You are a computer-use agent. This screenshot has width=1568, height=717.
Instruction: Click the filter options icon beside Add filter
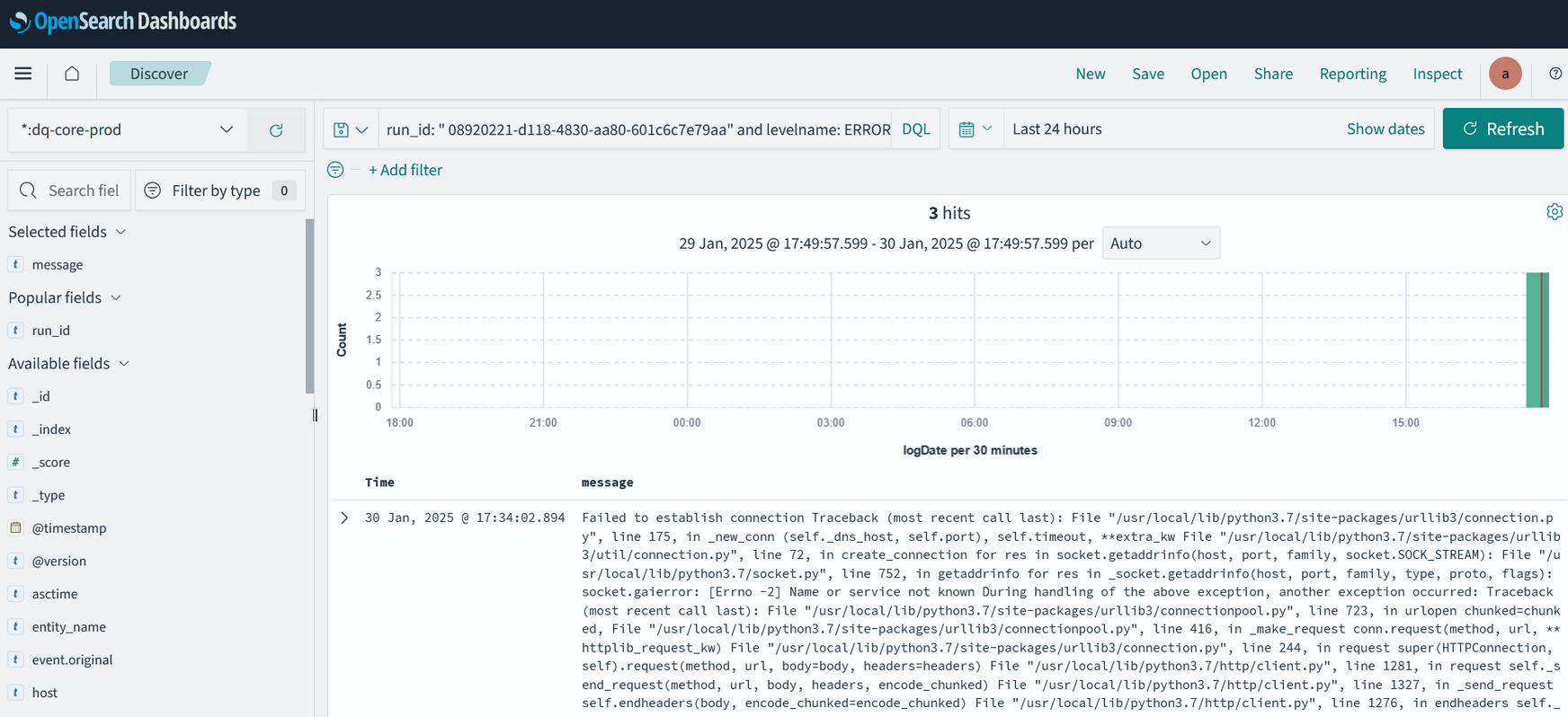click(335, 170)
